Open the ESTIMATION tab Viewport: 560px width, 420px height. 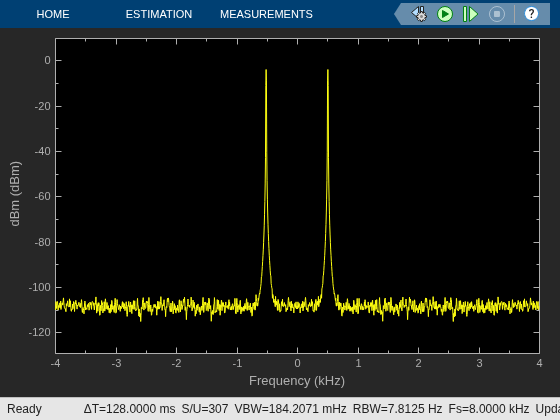click(x=159, y=14)
